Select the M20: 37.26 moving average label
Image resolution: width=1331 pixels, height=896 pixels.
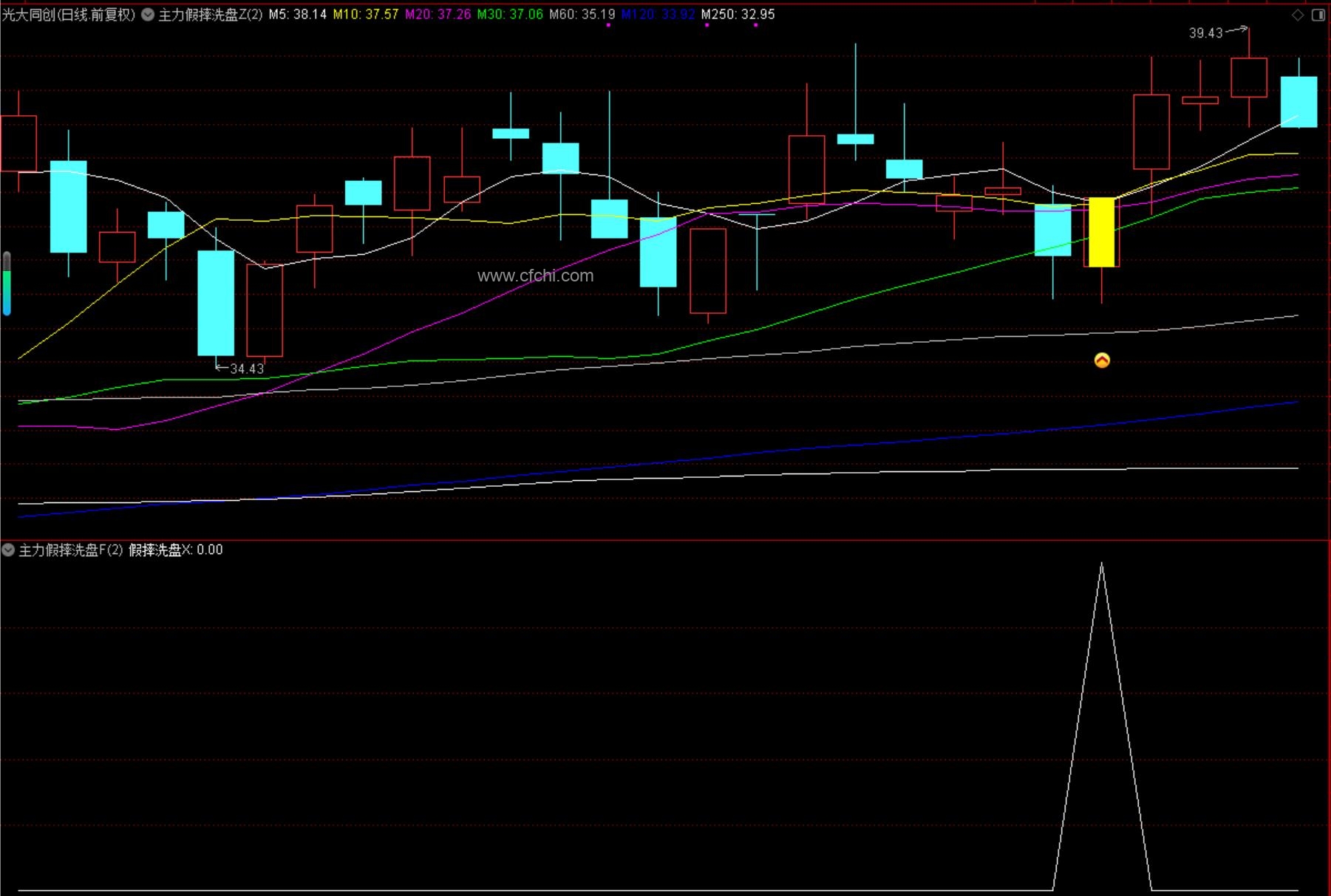tap(438, 15)
